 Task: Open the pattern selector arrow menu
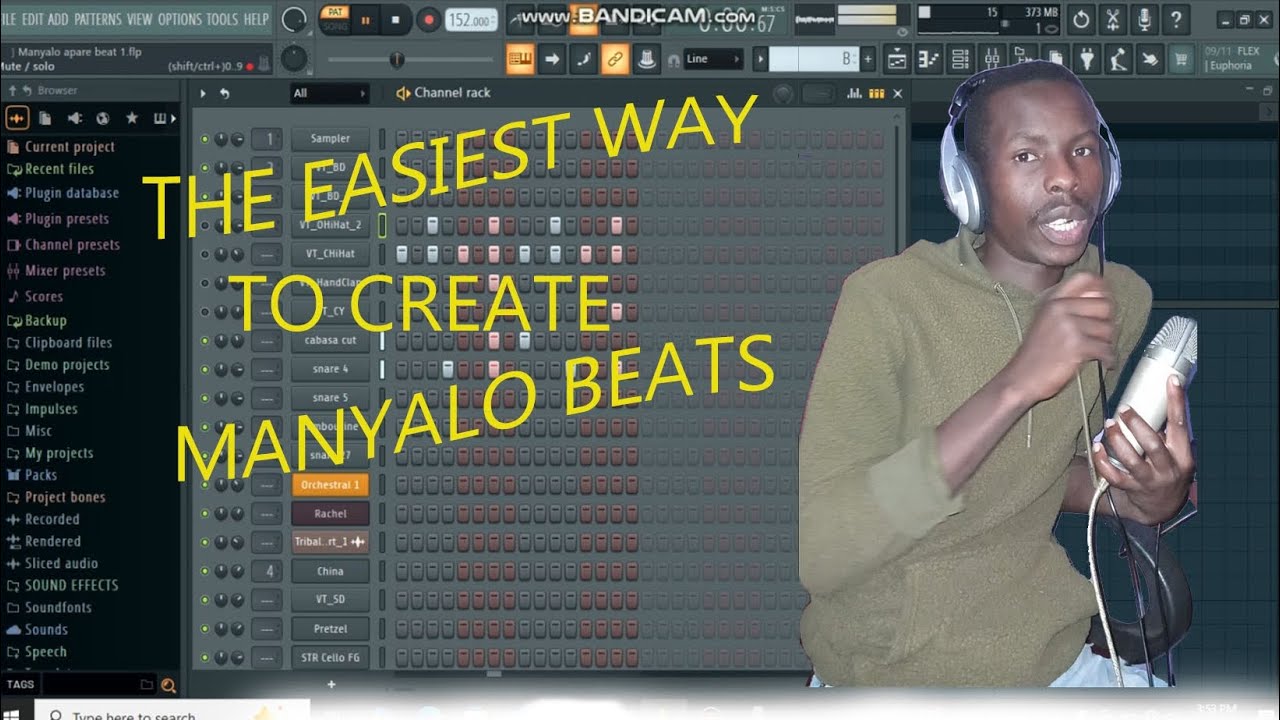(x=761, y=59)
